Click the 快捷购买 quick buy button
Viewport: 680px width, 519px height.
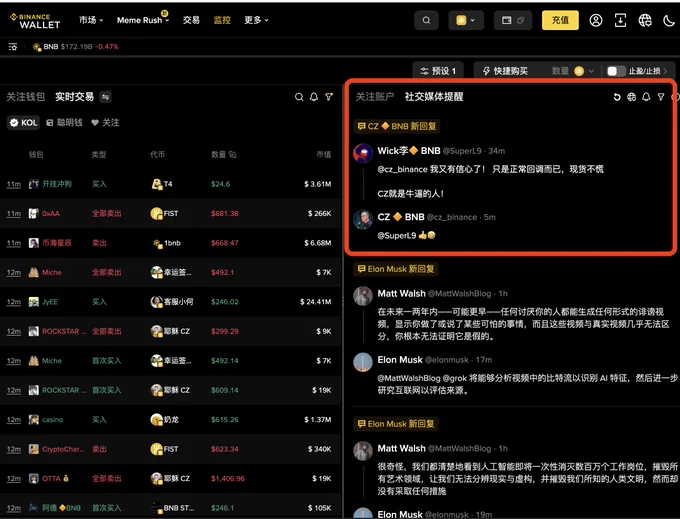[505, 71]
